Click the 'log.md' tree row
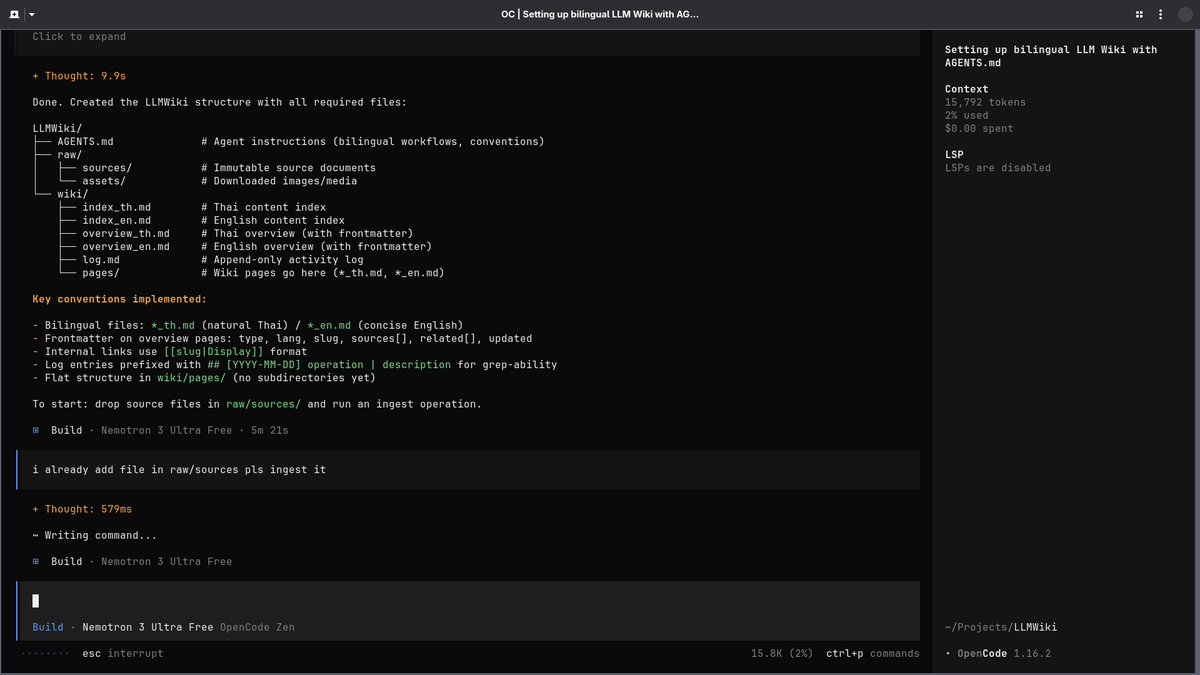Screen dimensions: 1200x675 point(101,260)
